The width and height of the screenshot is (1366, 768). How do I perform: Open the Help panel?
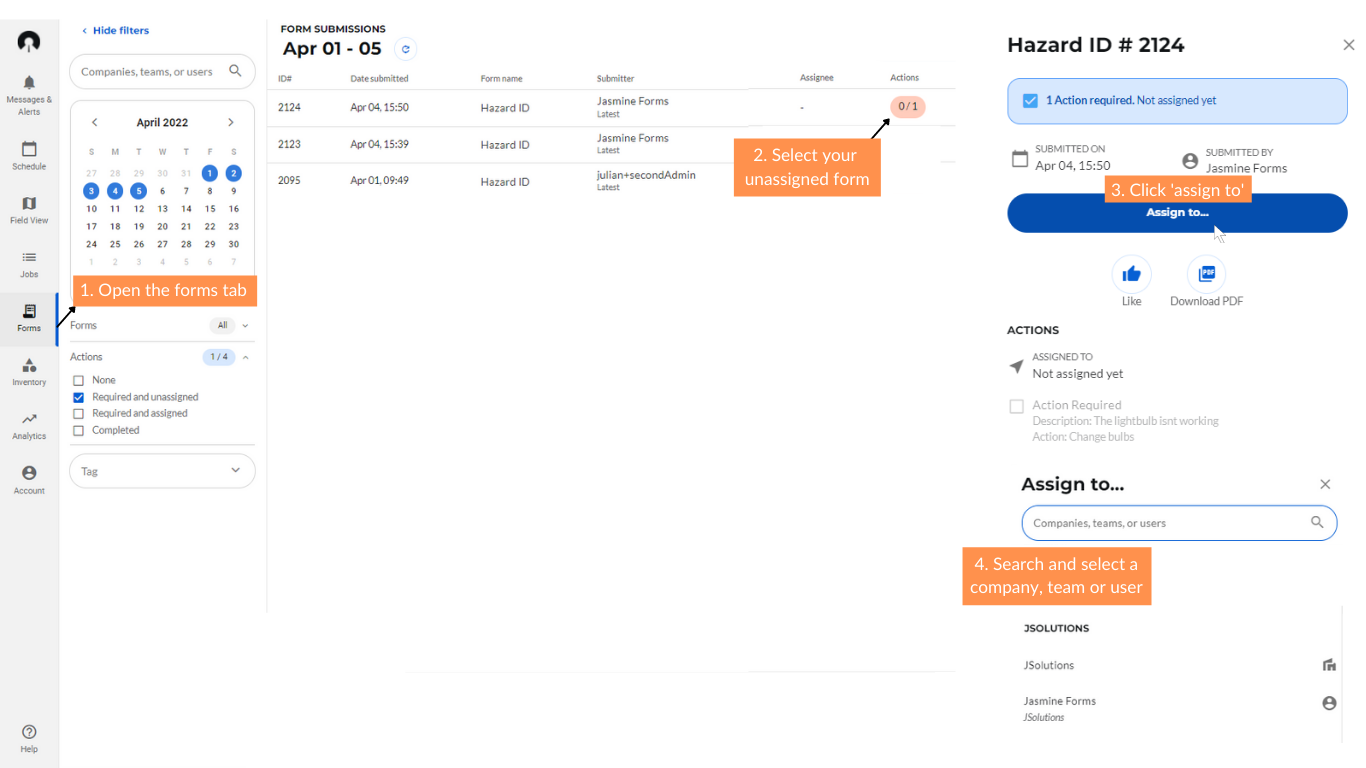click(x=29, y=738)
